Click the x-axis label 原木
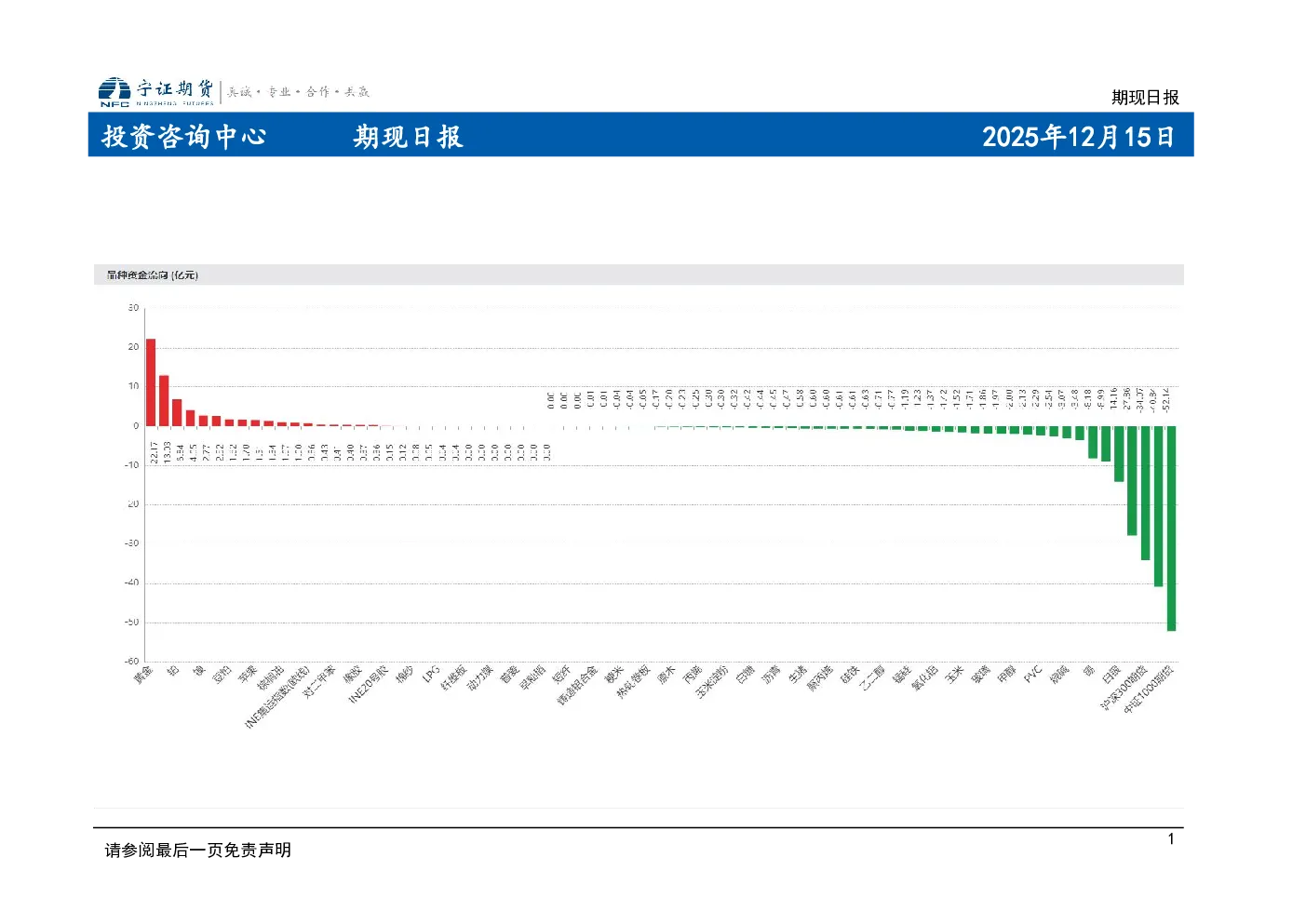1306x924 pixels. tap(666, 675)
